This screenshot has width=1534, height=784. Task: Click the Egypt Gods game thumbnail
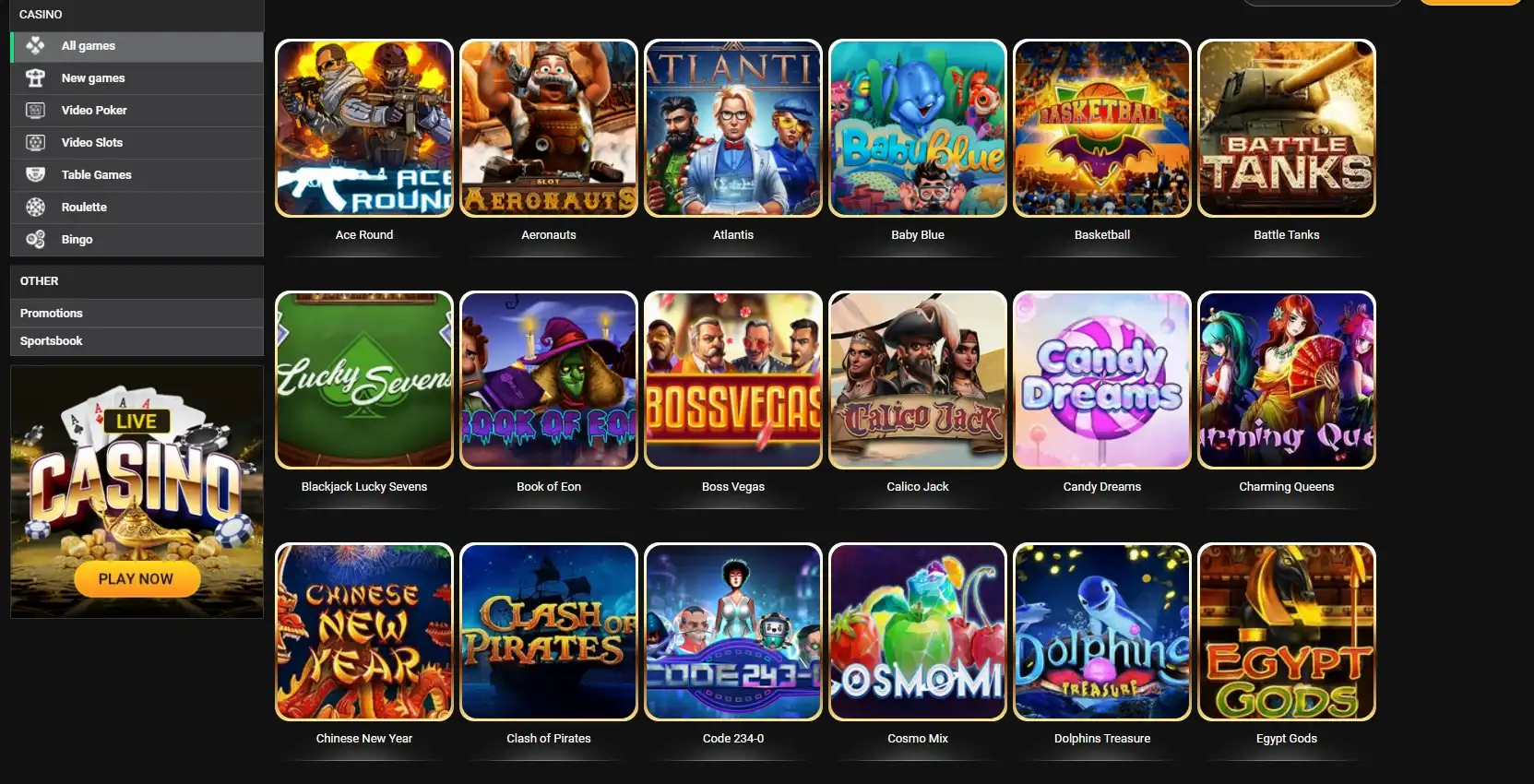(x=1287, y=632)
